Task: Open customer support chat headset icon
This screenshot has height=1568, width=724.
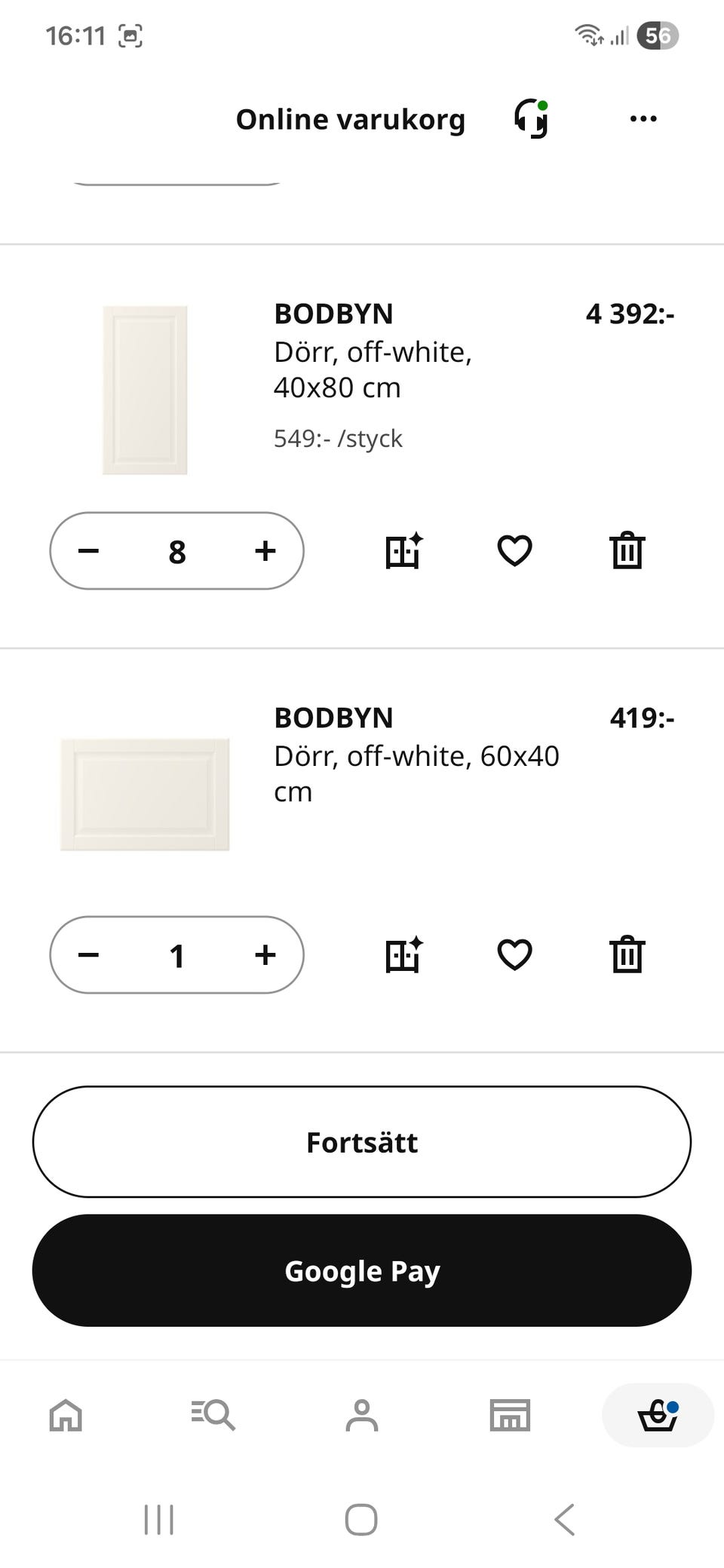Action: 532,119
